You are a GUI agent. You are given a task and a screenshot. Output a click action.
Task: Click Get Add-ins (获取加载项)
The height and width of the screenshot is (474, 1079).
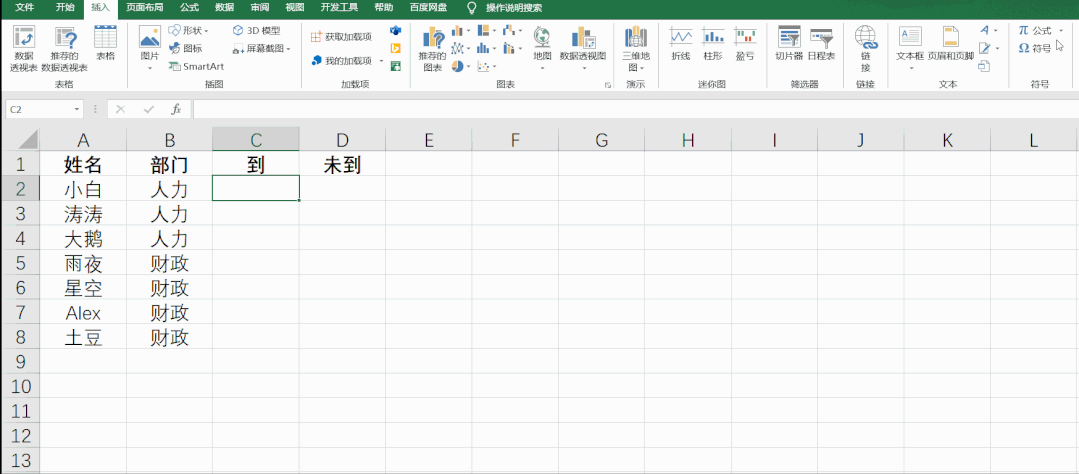[341, 36]
